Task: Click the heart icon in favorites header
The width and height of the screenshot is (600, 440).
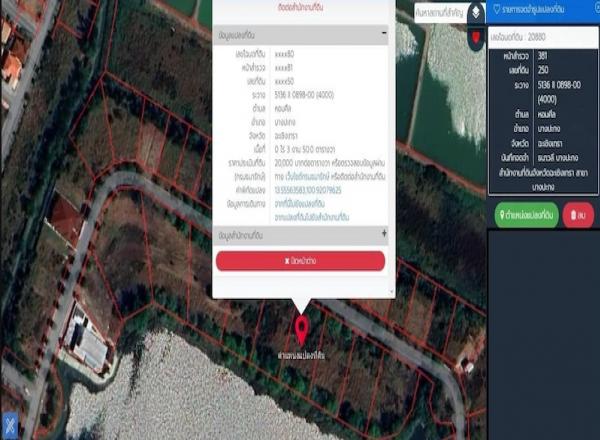Action: 497,10
